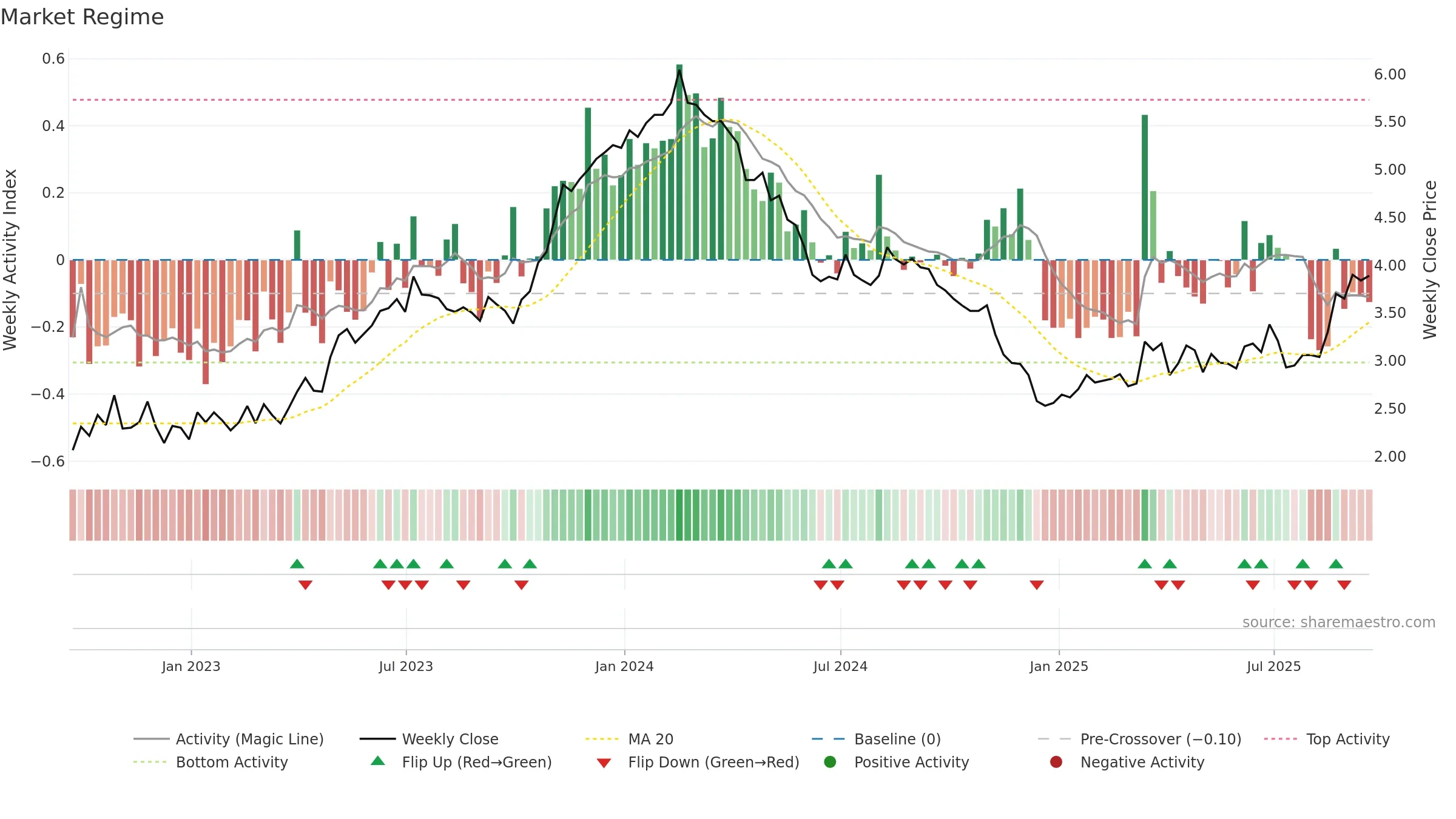The width and height of the screenshot is (1456, 819).
Task: Click the red Negative Activity legend dot
Action: coord(1056,761)
